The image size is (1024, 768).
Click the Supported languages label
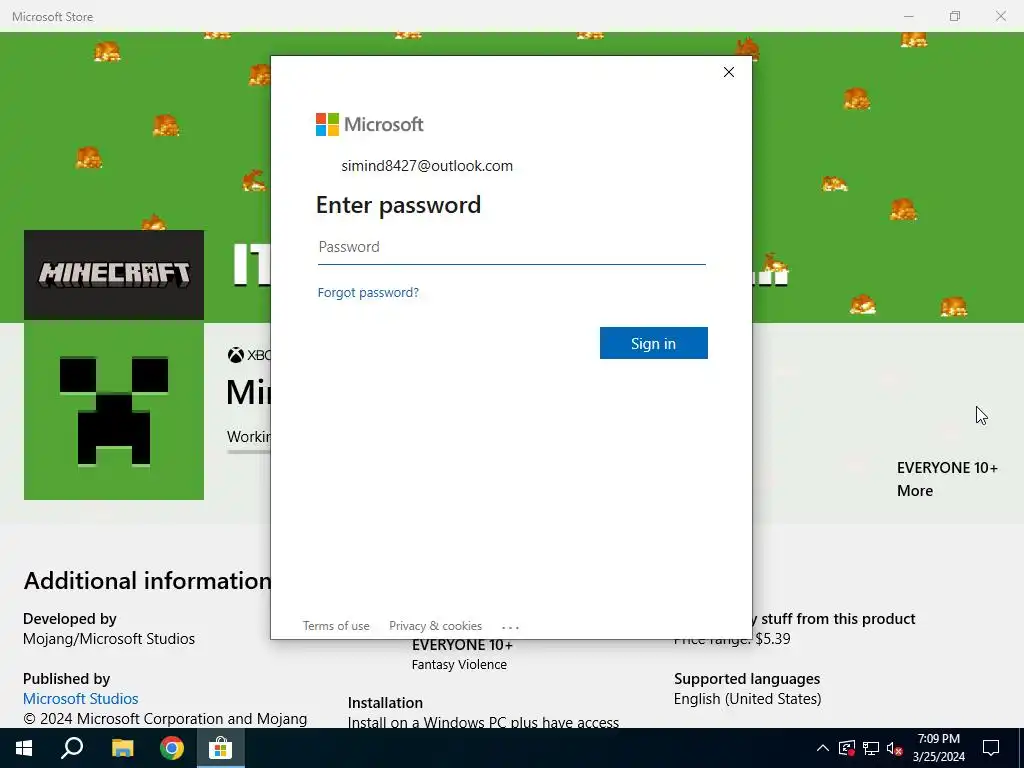tap(747, 679)
